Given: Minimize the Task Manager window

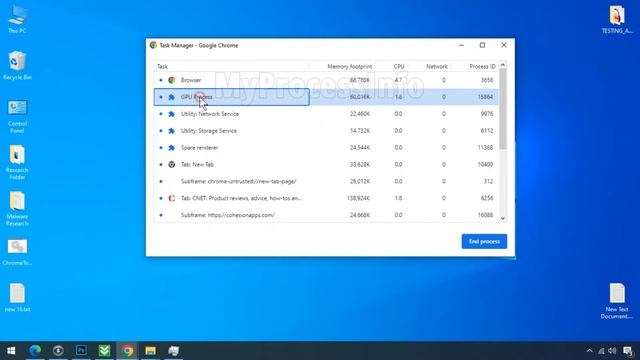Looking at the screenshot, I should tap(461, 45).
